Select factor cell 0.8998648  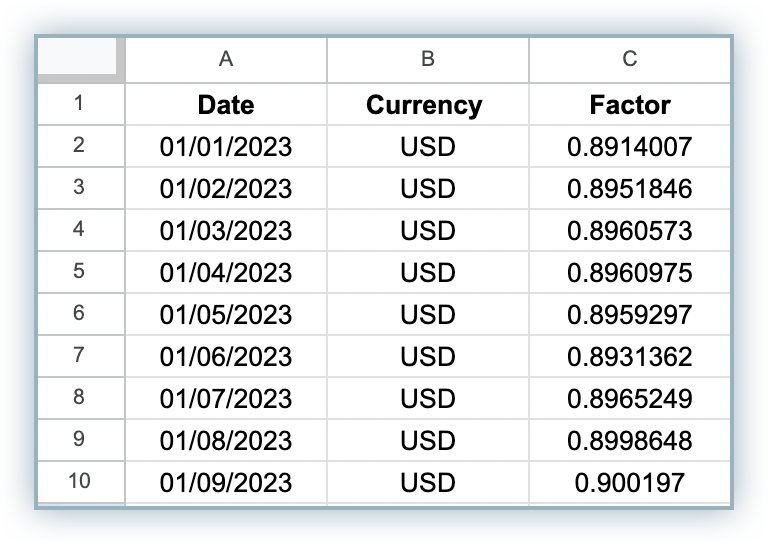pyautogui.click(x=630, y=441)
